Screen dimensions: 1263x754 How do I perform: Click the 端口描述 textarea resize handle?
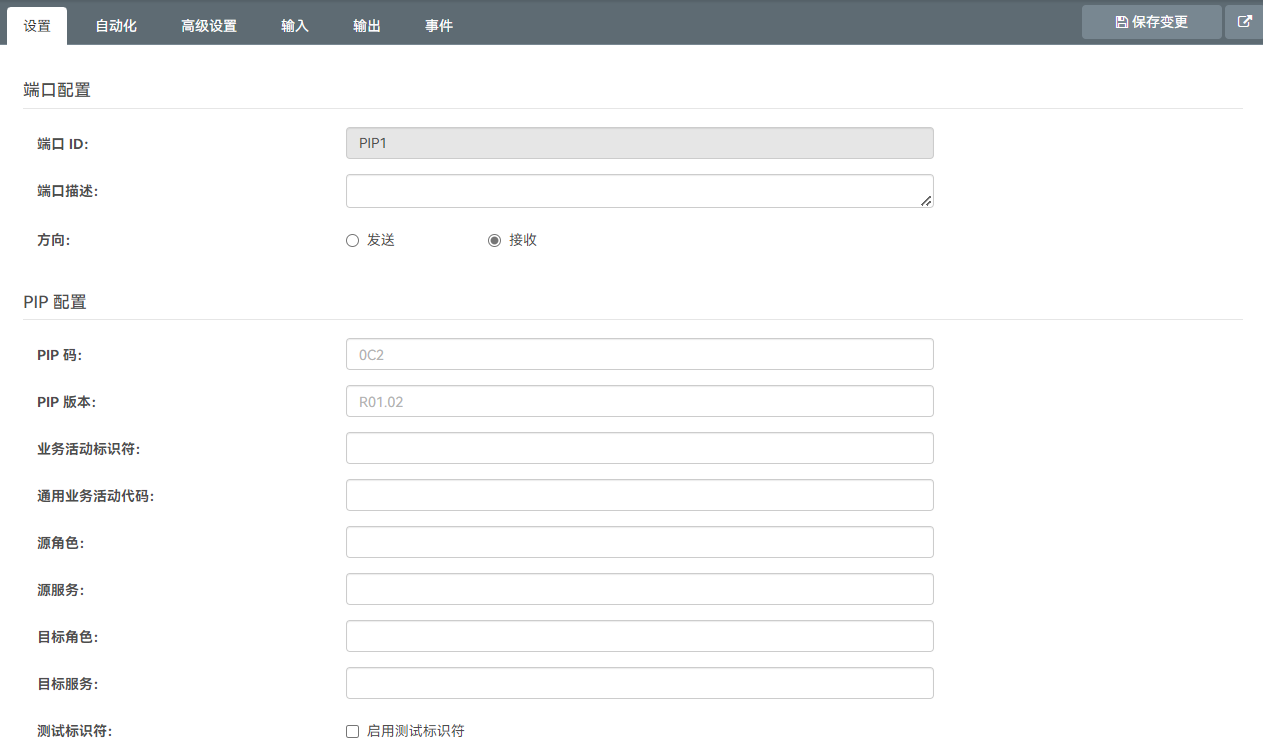click(x=926, y=201)
